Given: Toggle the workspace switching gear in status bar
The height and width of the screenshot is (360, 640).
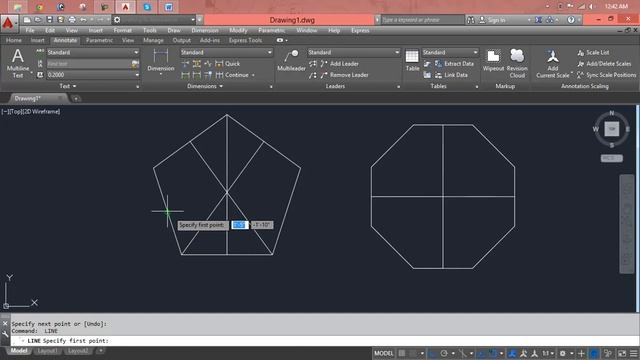Looking at the screenshot, I should point(562,353).
